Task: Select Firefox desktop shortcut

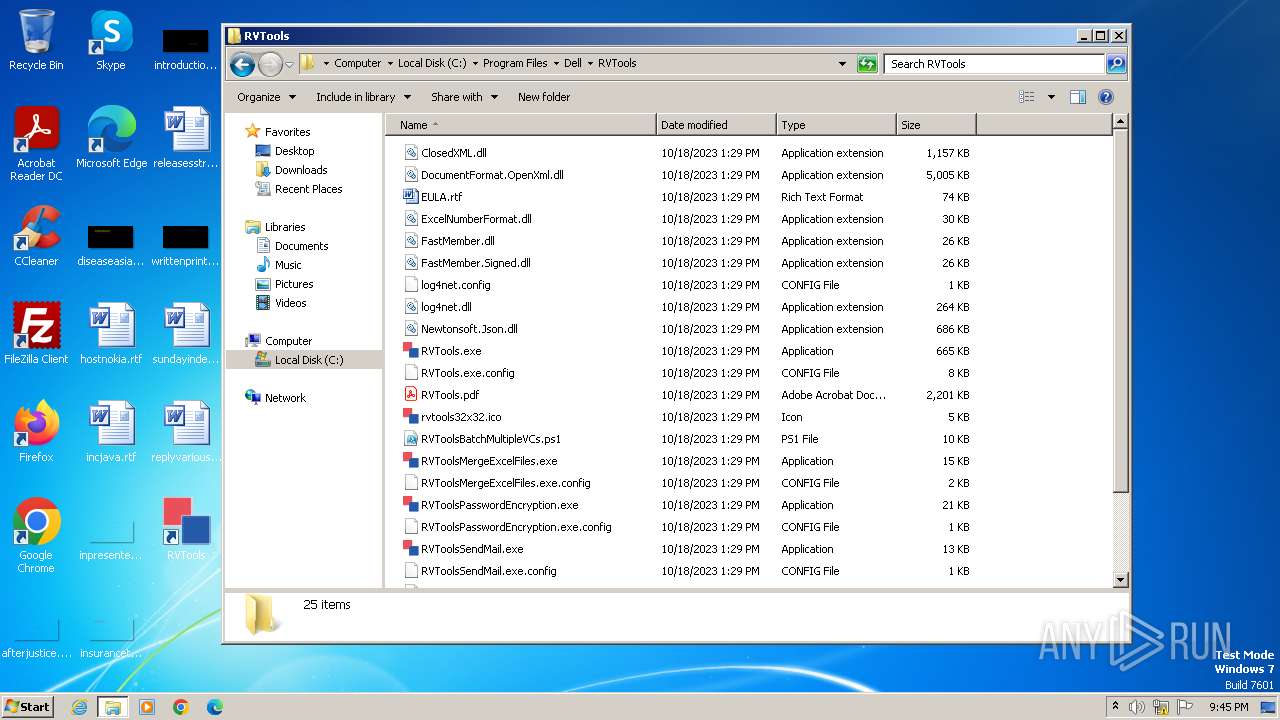Action: (x=36, y=432)
